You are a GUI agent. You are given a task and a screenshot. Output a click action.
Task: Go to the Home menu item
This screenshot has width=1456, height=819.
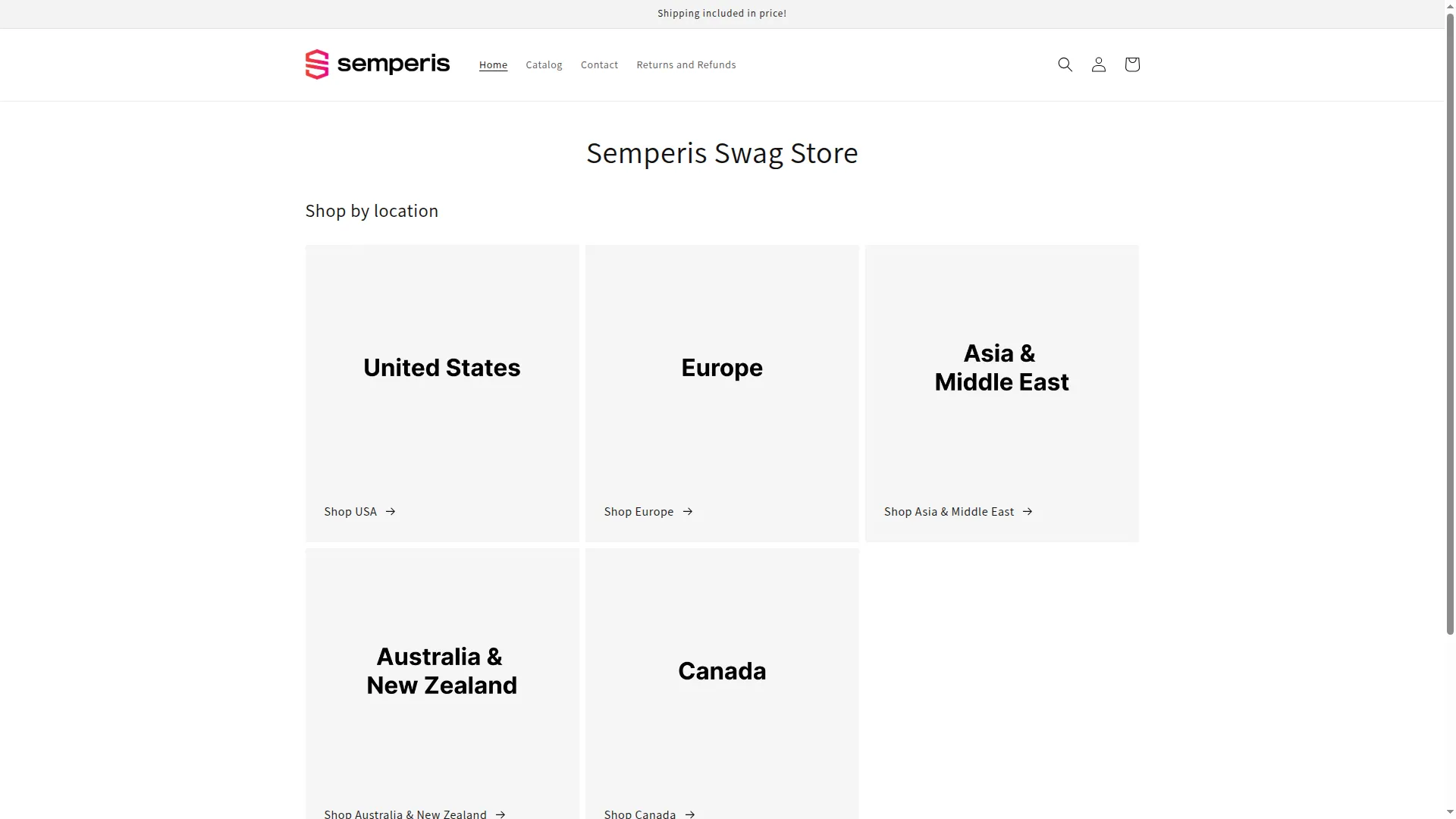coord(493,64)
